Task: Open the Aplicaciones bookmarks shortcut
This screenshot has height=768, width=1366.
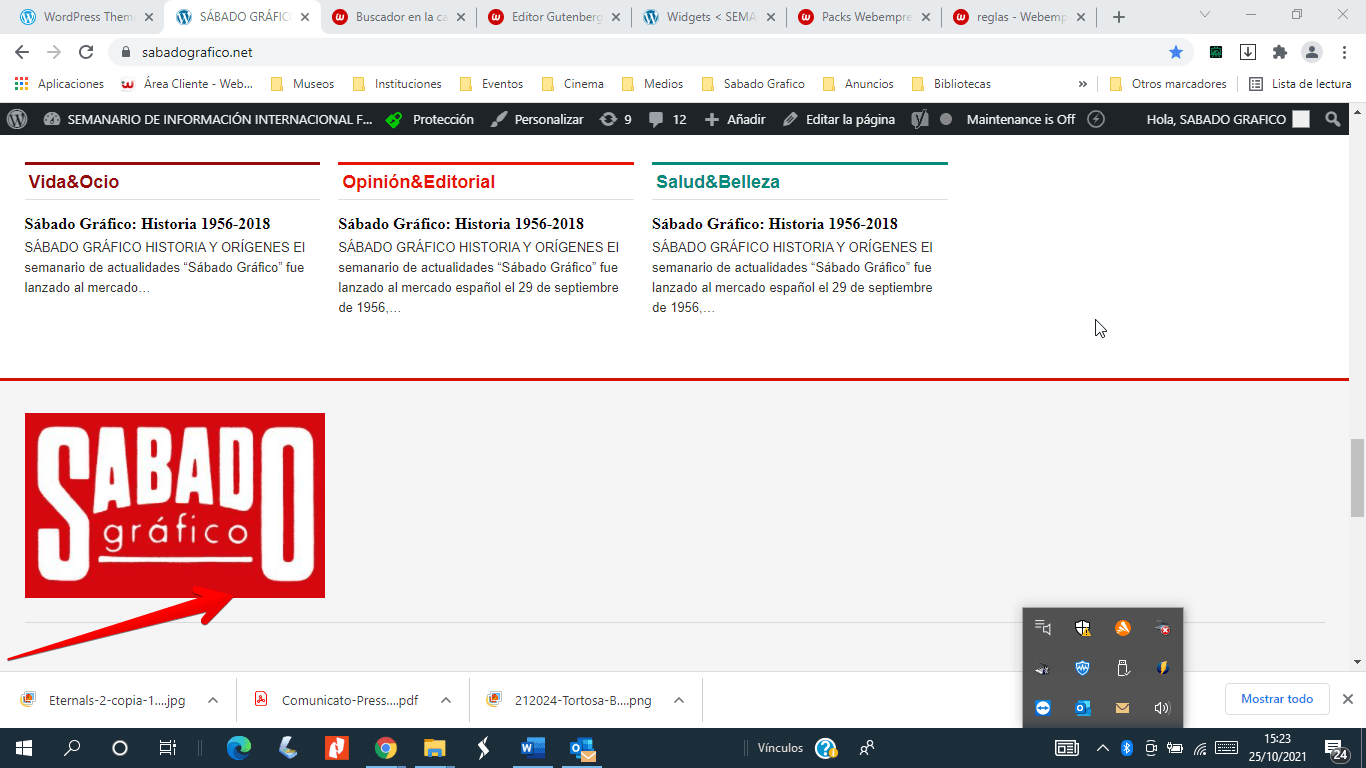Action: (x=59, y=84)
